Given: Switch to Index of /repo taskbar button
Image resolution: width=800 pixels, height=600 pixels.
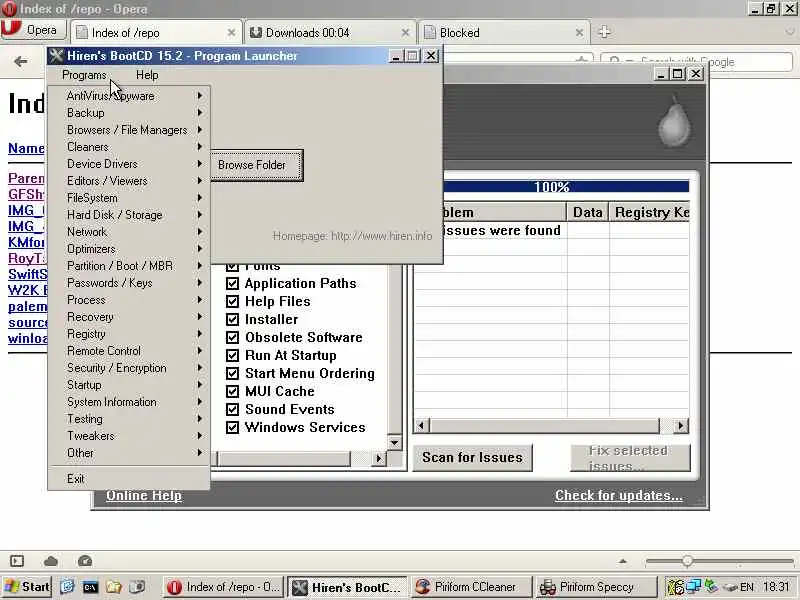Looking at the screenshot, I should [x=223, y=587].
